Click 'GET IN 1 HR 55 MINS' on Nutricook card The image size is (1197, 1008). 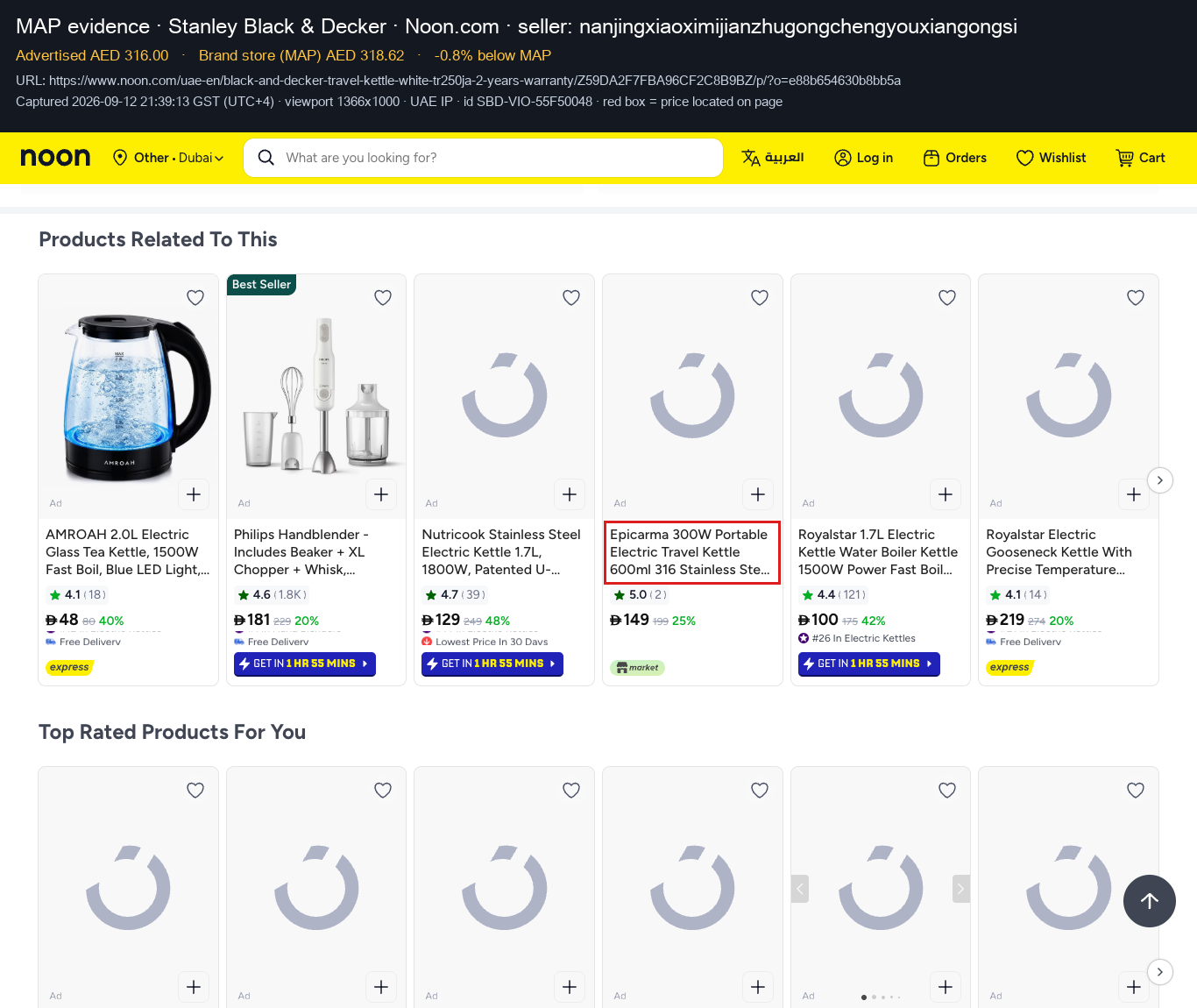coord(492,664)
